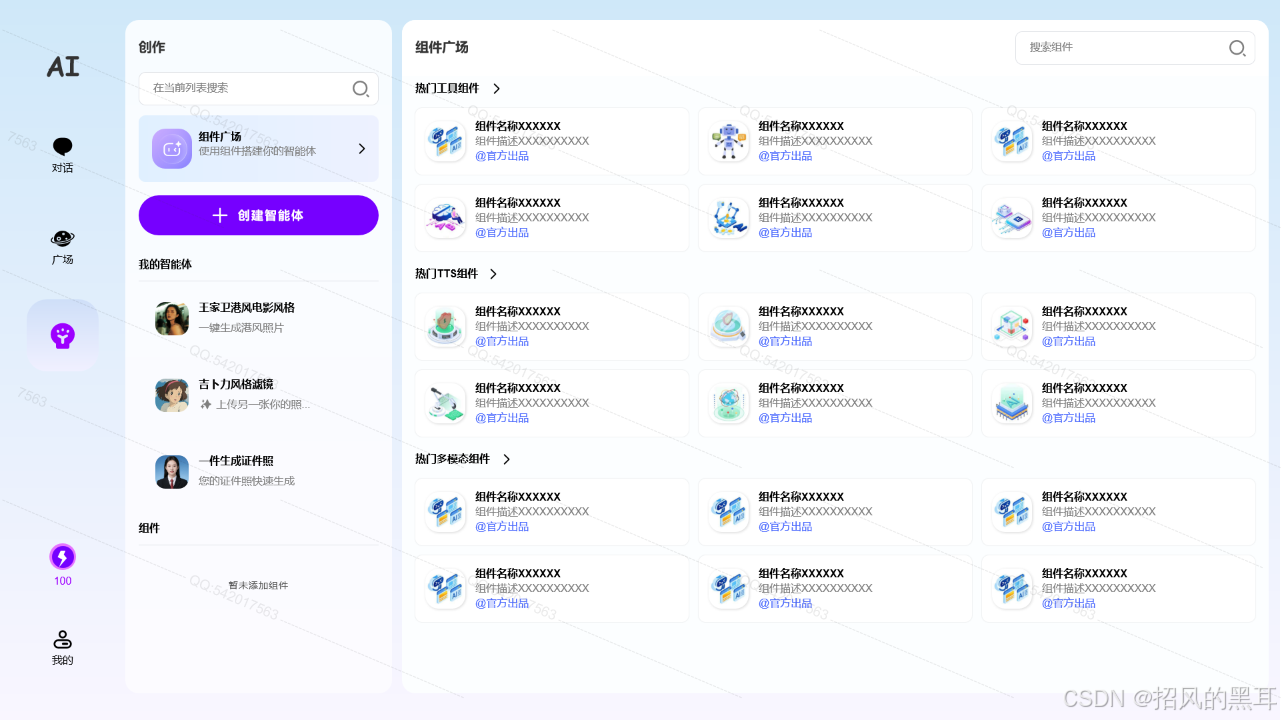The image size is (1281, 720).
Task: Click 组件名称XXXXXX on the globe icon card
Action: (801, 388)
